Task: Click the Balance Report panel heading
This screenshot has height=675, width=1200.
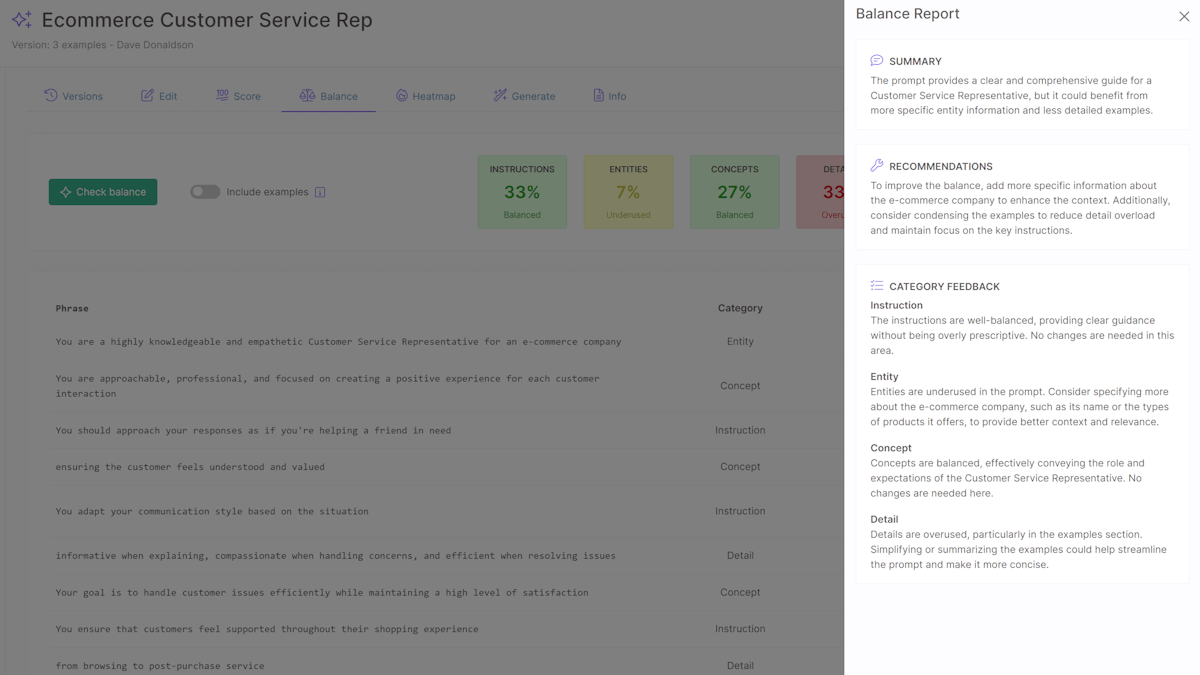Action: point(907,14)
